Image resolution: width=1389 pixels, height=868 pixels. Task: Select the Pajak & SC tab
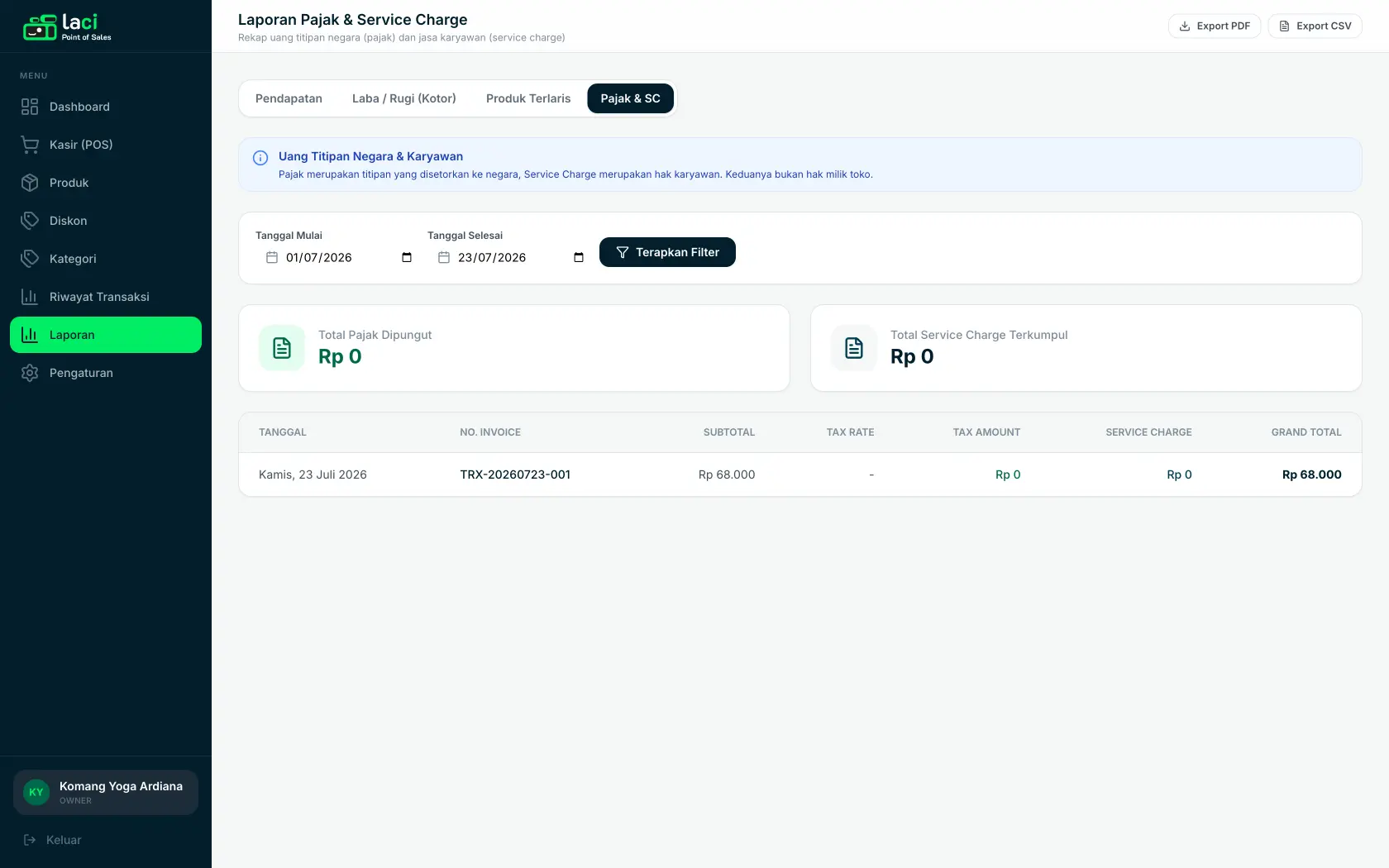(631, 98)
